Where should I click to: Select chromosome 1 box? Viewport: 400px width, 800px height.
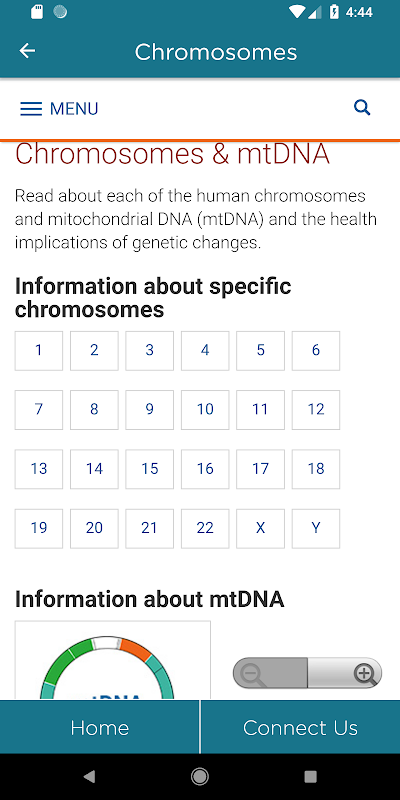pos(39,351)
